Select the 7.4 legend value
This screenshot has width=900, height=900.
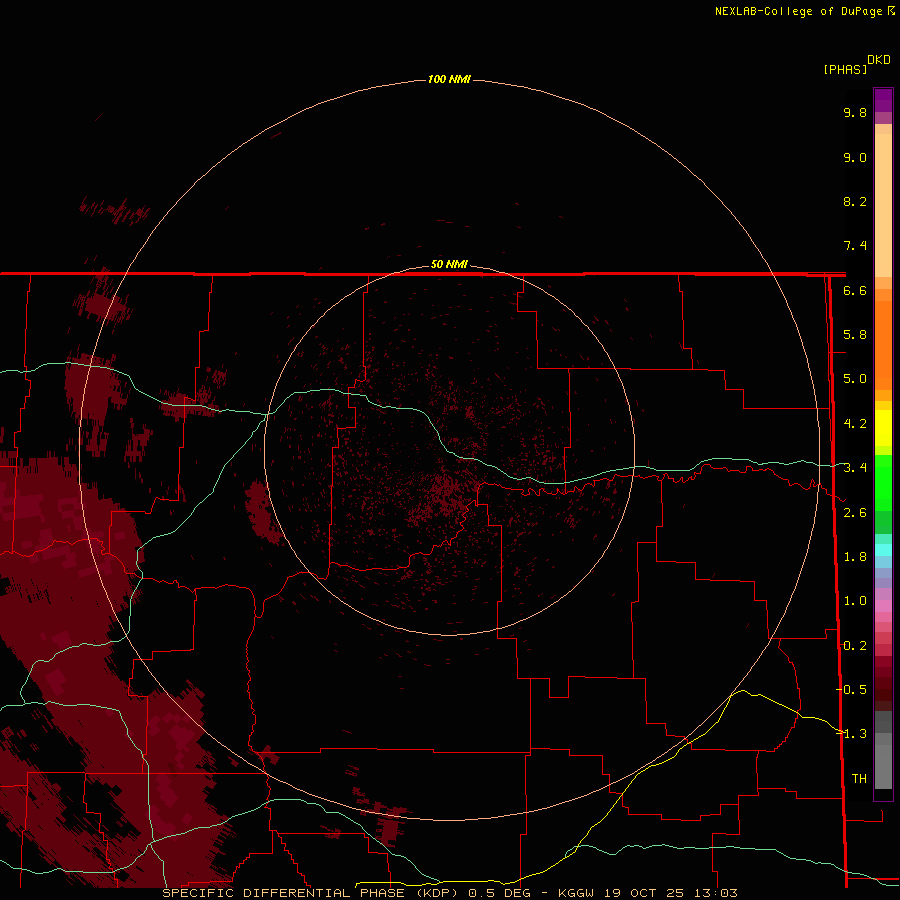point(855,246)
